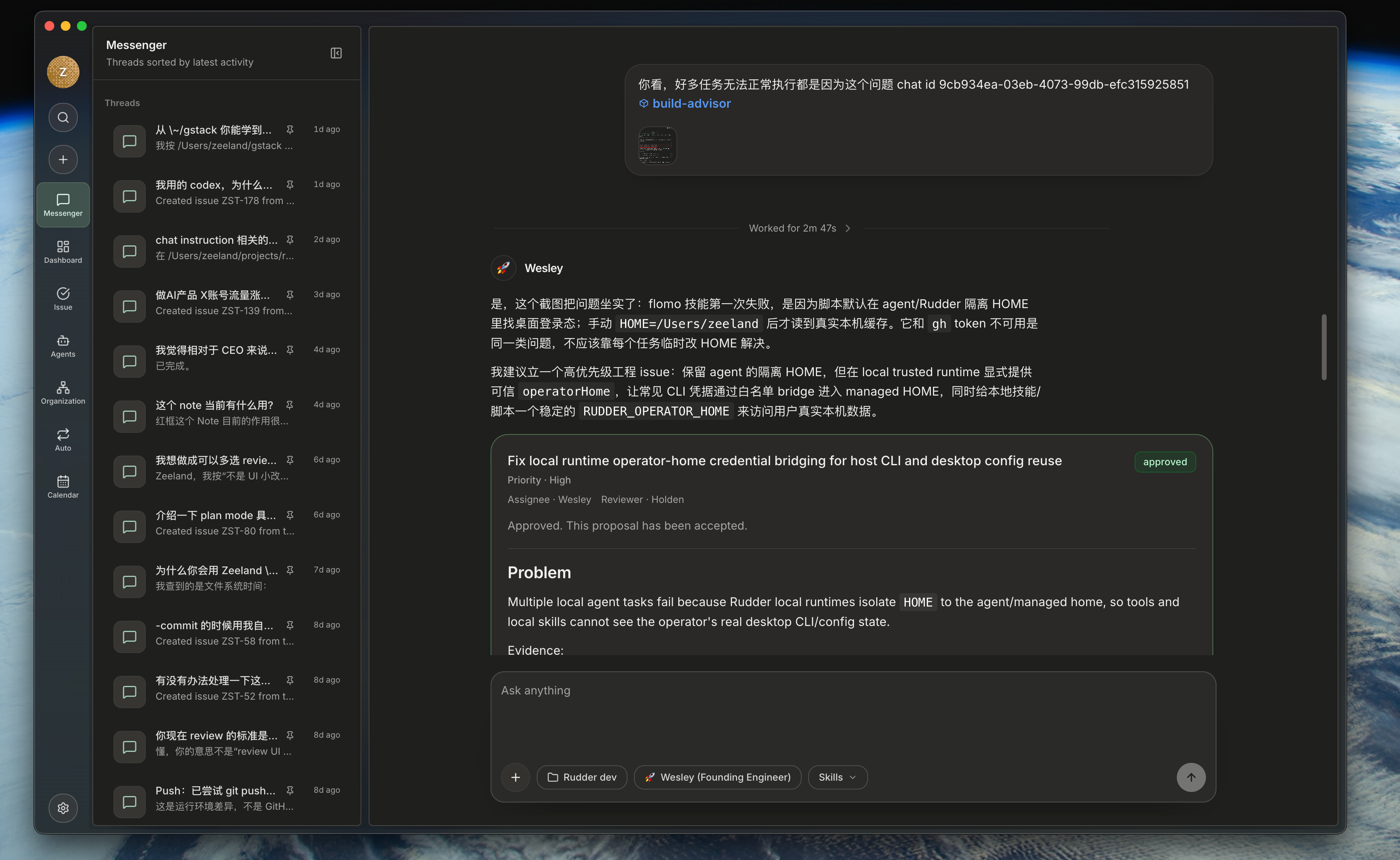Click 'Reviewer · Holden' in proposal card

(x=642, y=499)
